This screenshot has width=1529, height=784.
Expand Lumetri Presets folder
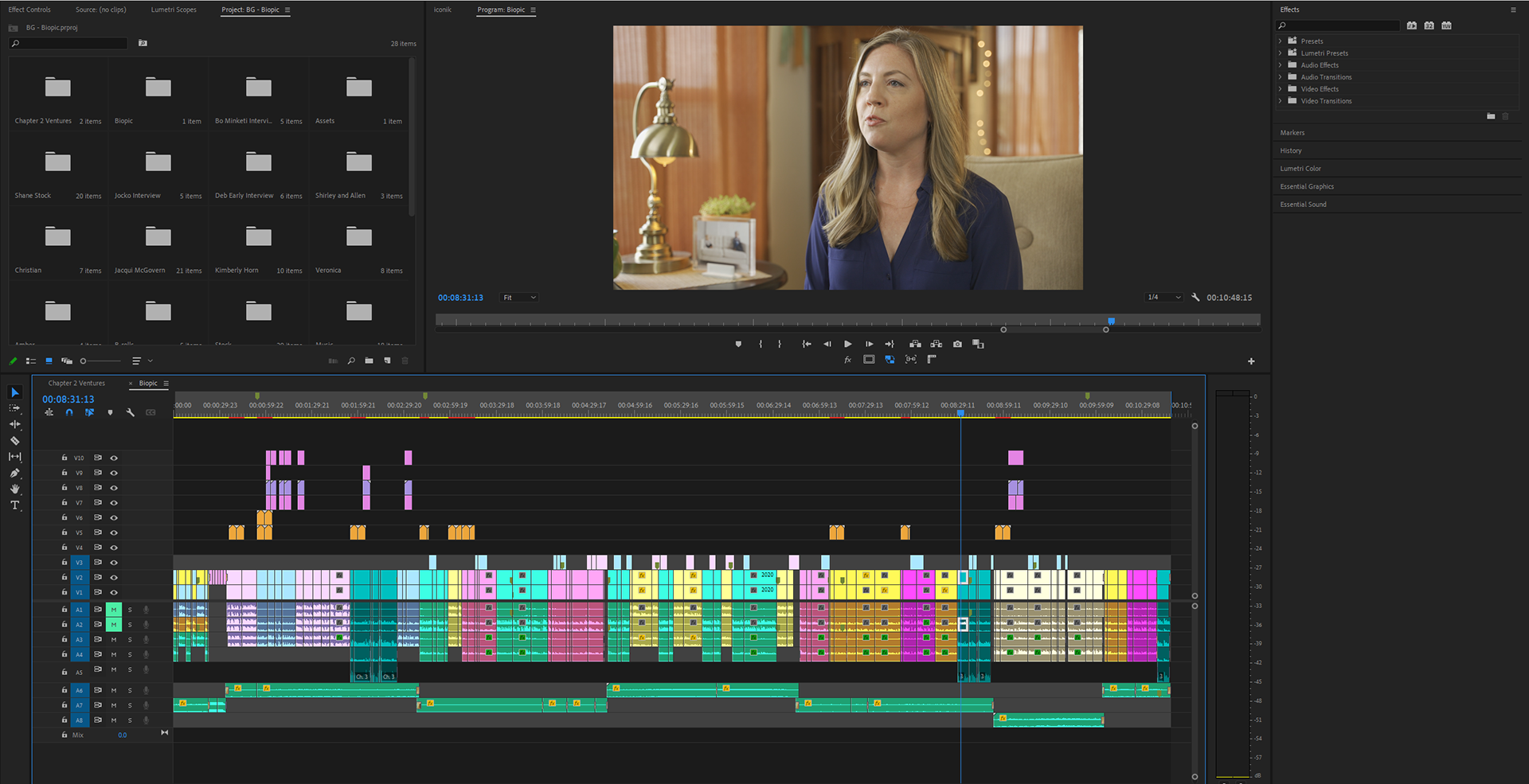(x=1281, y=53)
